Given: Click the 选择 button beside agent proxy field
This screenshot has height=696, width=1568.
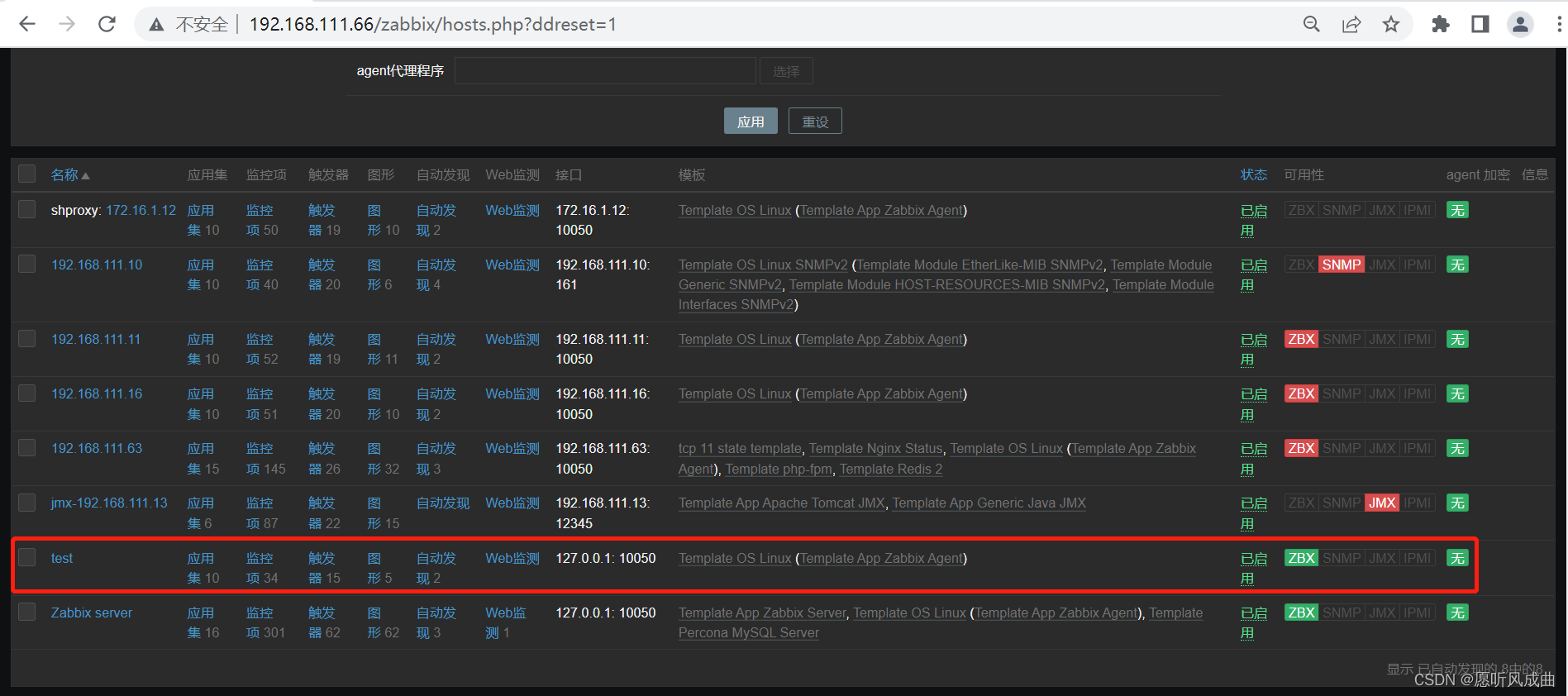Looking at the screenshot, I should tap(786, 71).
